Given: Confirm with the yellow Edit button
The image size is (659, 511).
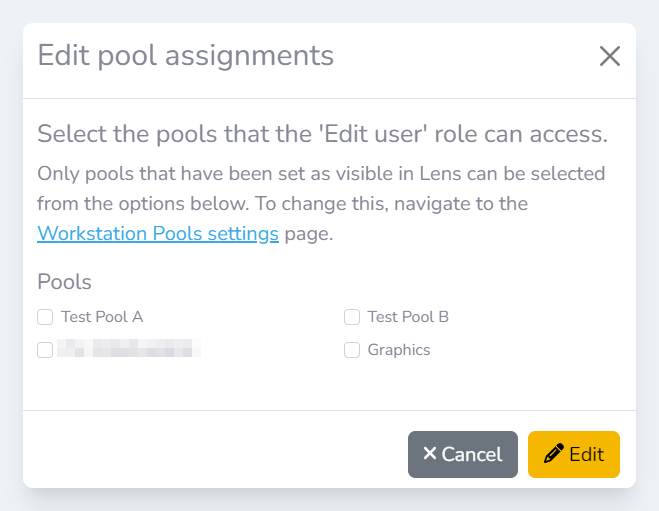Looking at the screenshot, I should coord(573,454).
